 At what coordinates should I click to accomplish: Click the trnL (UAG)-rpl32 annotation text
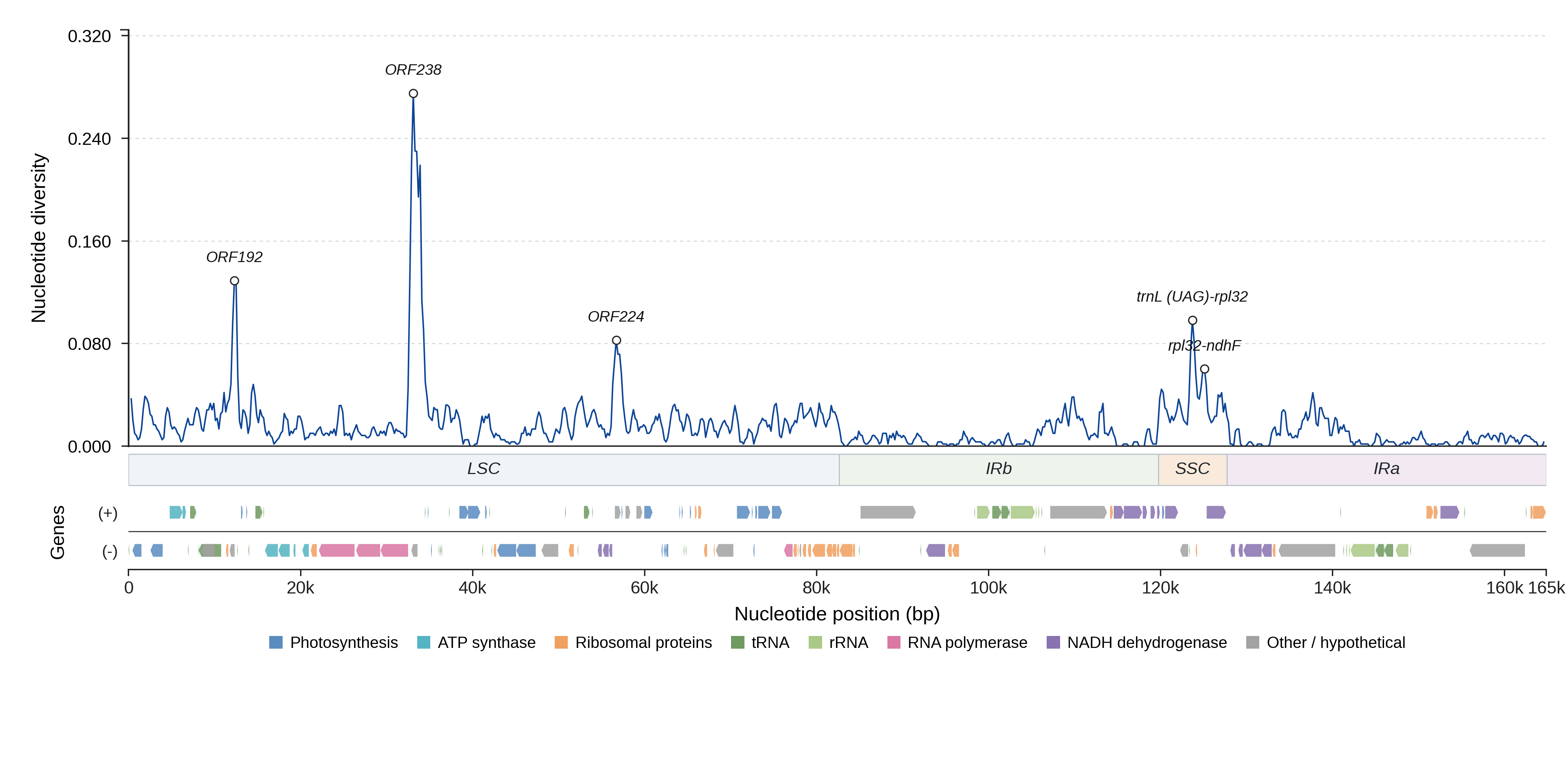pos(1192,297)
